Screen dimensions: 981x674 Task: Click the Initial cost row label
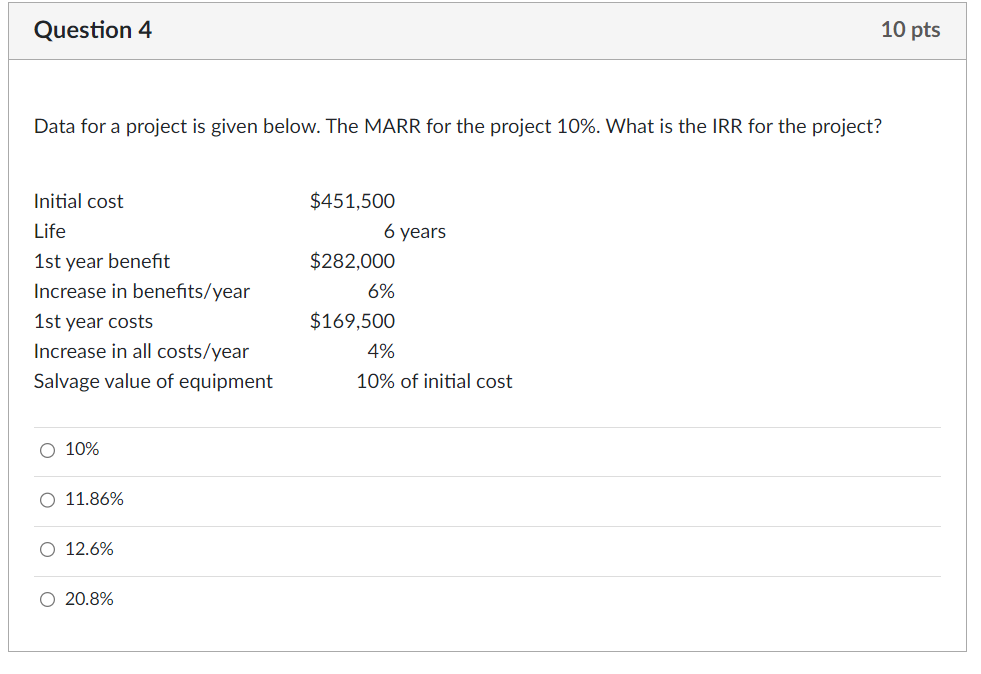click(x=78, y=201)
